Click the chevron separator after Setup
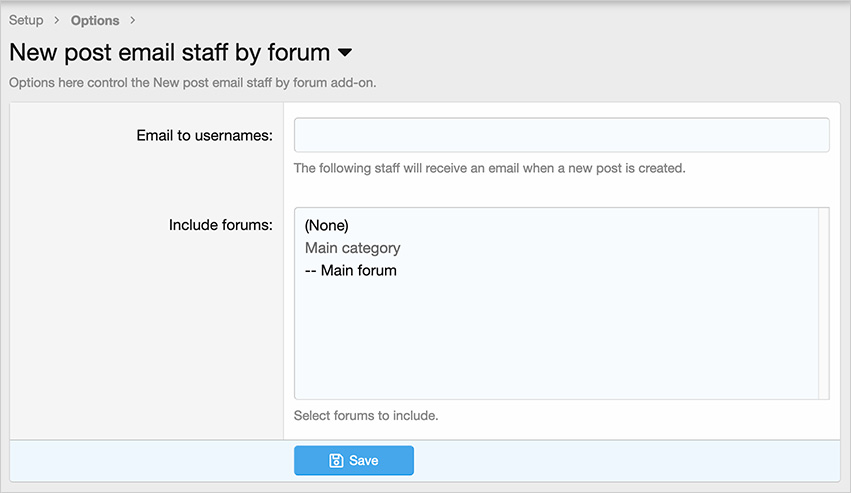The width and height of the screenshot is (851, 493). 57,20
